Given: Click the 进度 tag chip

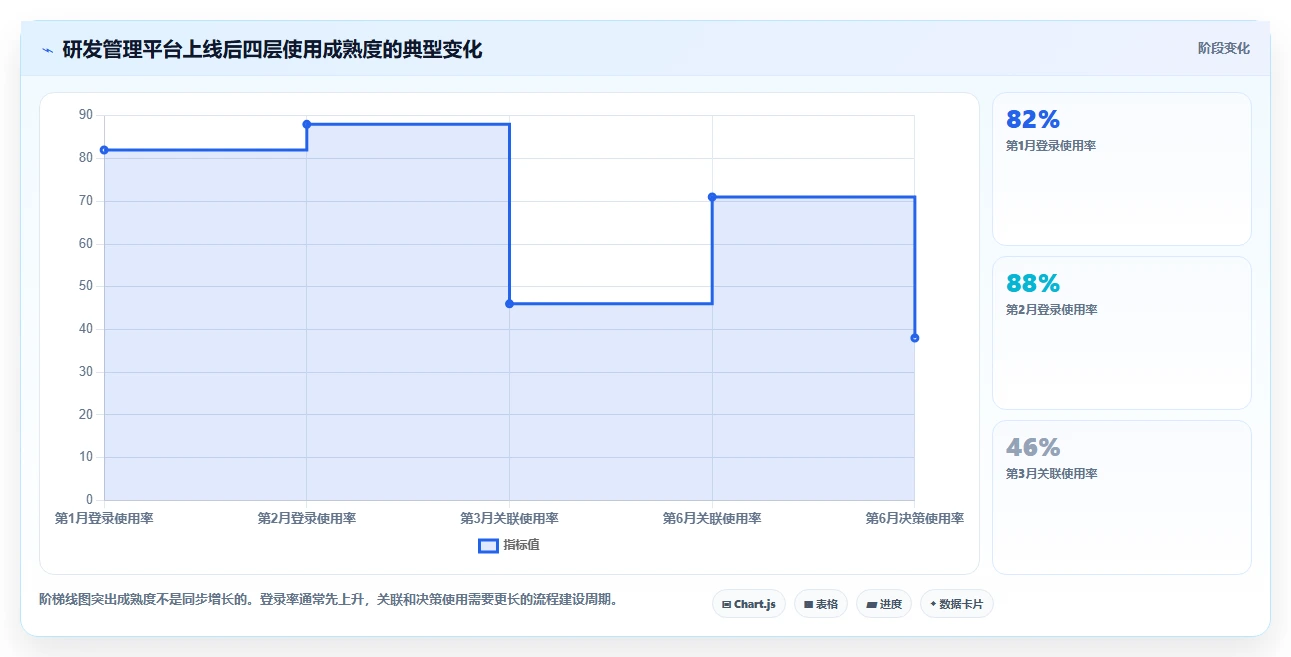Looking at the screenshot, I should [884, 604].
